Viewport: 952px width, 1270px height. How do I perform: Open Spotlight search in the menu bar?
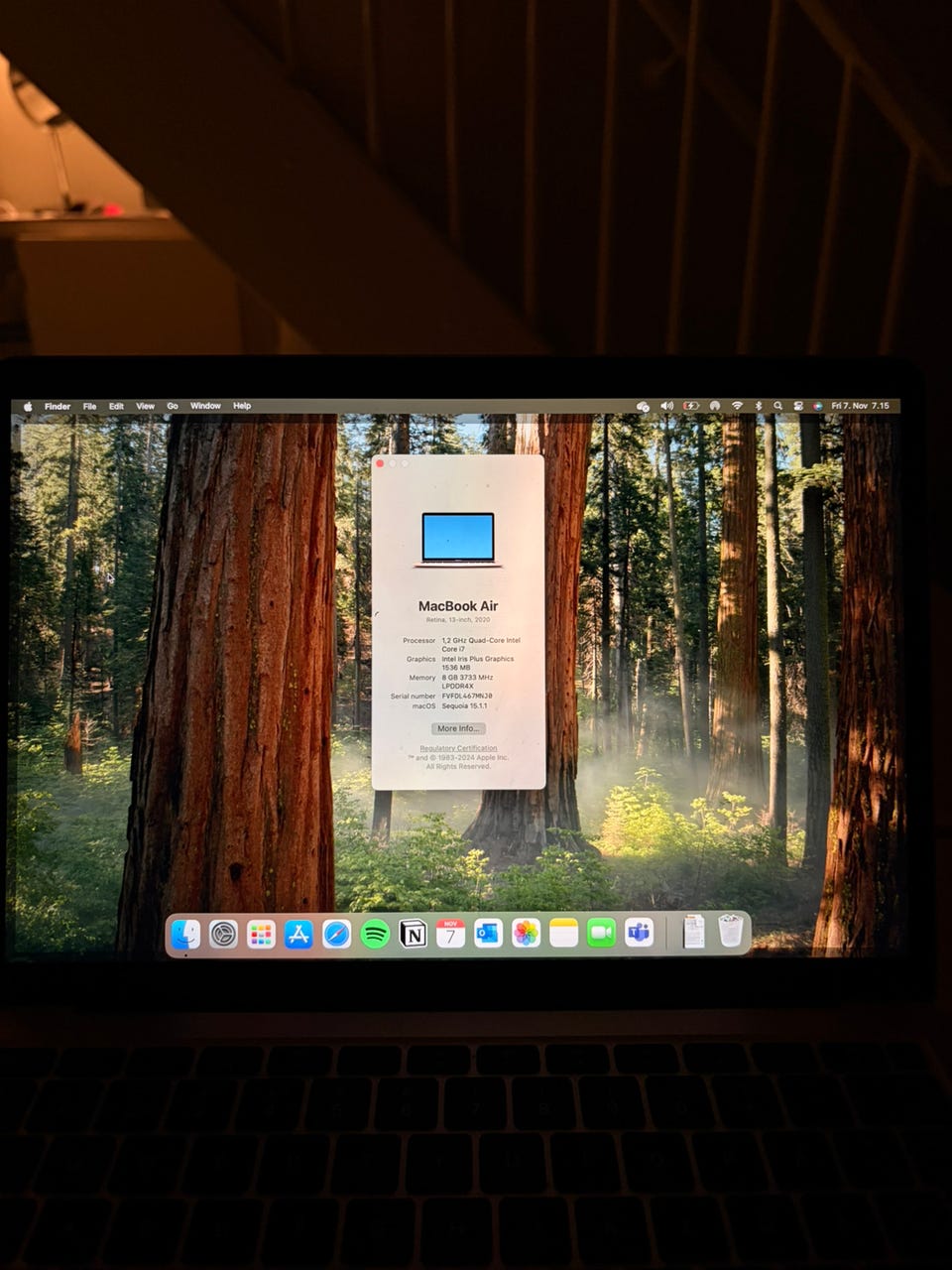click(777, 406)
